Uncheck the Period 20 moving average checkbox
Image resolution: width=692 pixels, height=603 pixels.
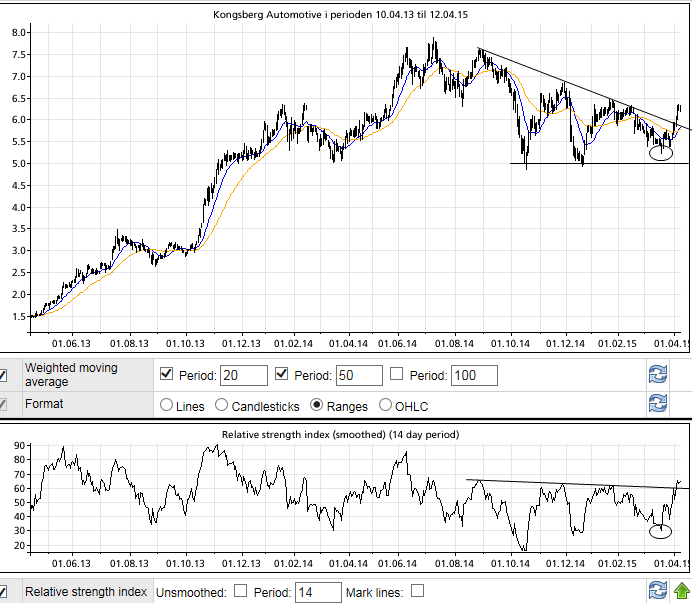168,375
